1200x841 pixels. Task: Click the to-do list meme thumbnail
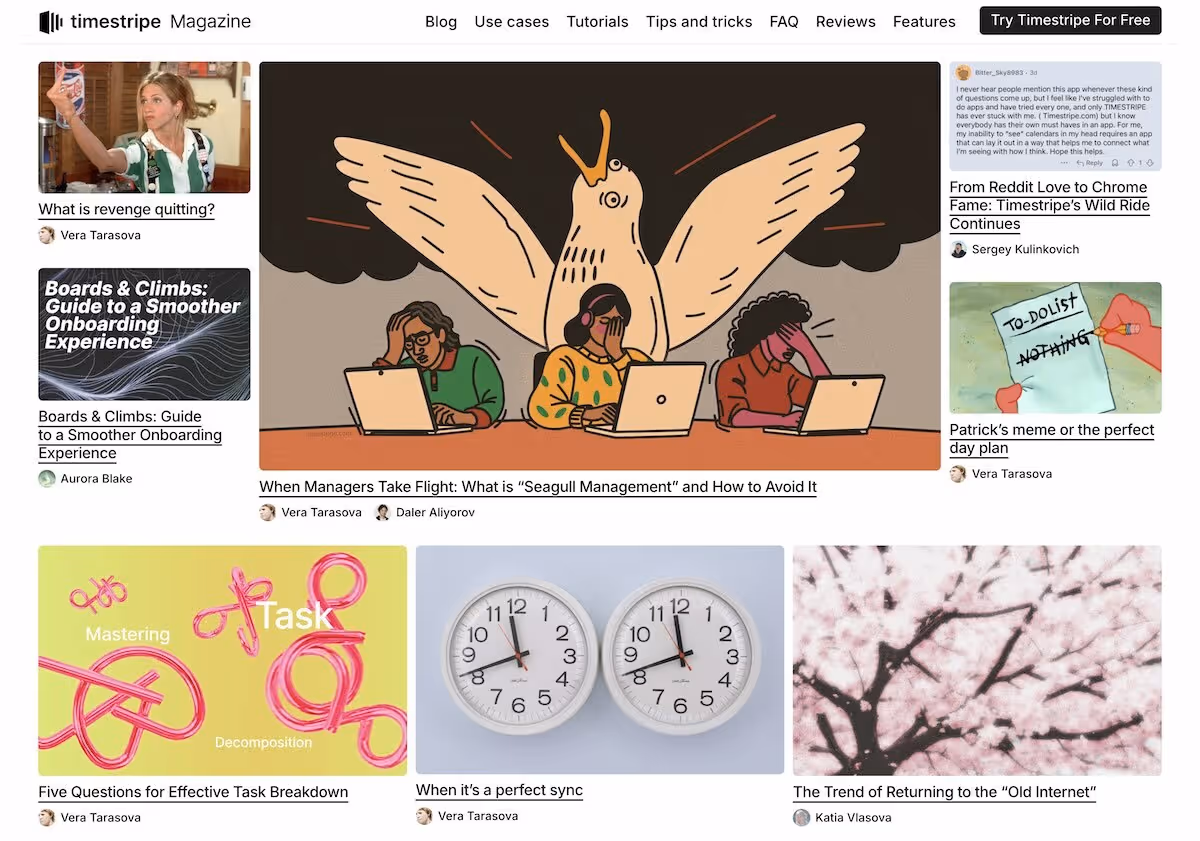(x=1056, y=348)
